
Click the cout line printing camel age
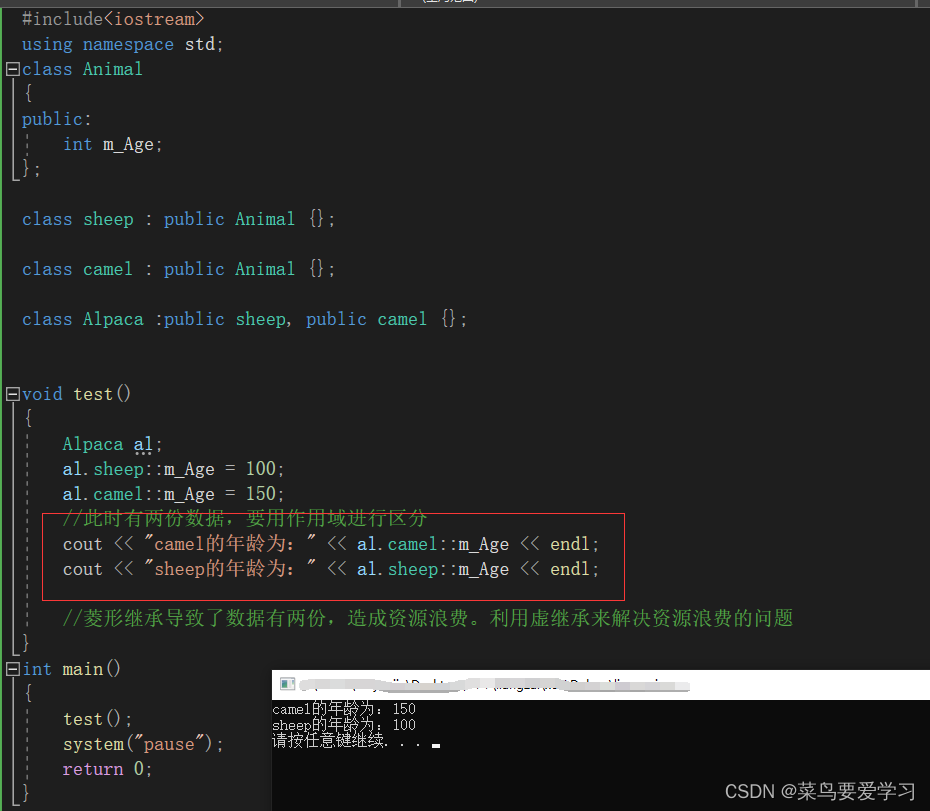[331, 544]
